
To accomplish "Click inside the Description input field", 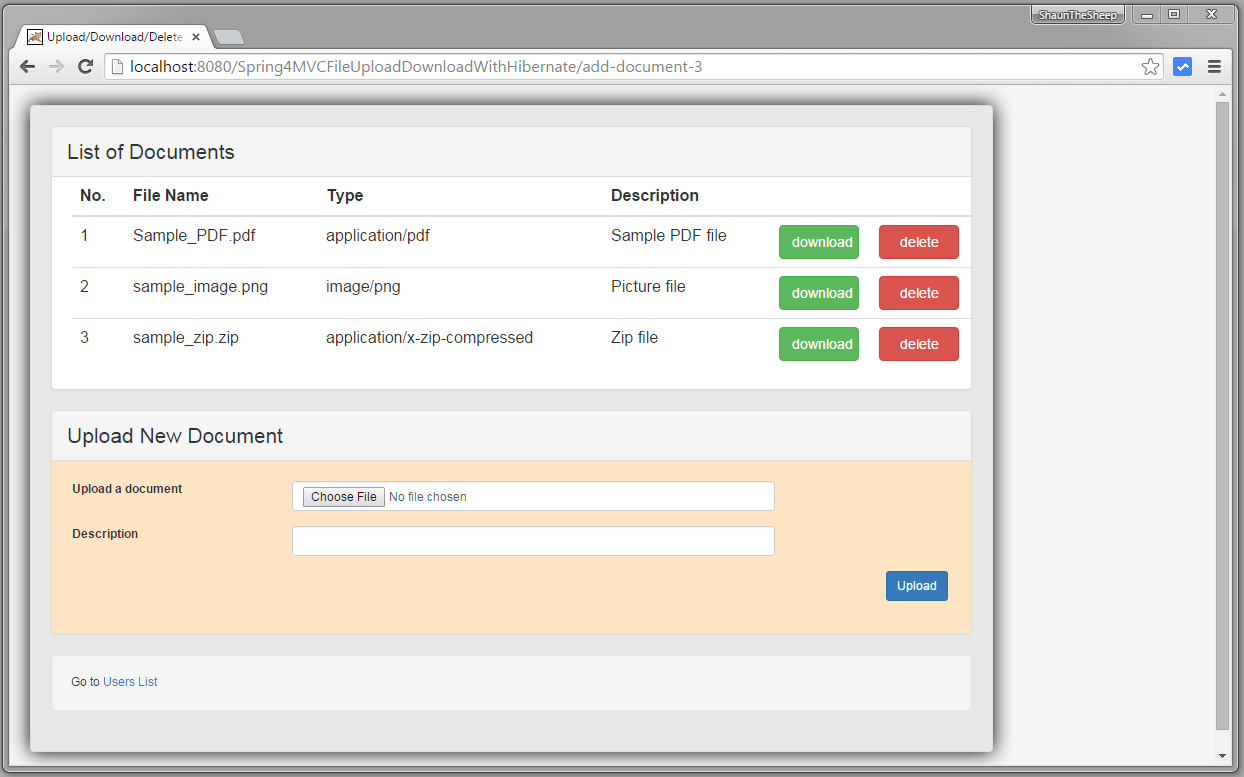I will tap(533, 541).
